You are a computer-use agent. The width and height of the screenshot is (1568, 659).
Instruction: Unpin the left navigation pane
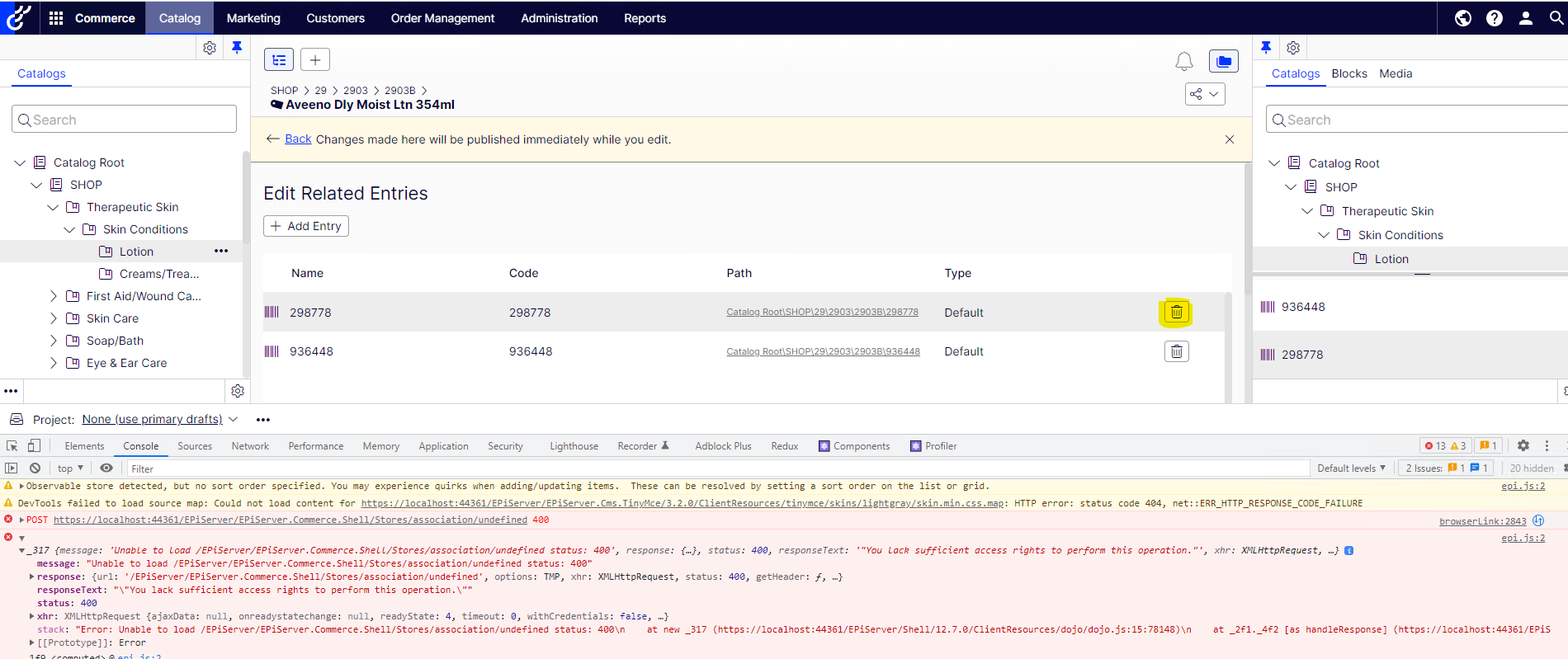pos(237,48)
